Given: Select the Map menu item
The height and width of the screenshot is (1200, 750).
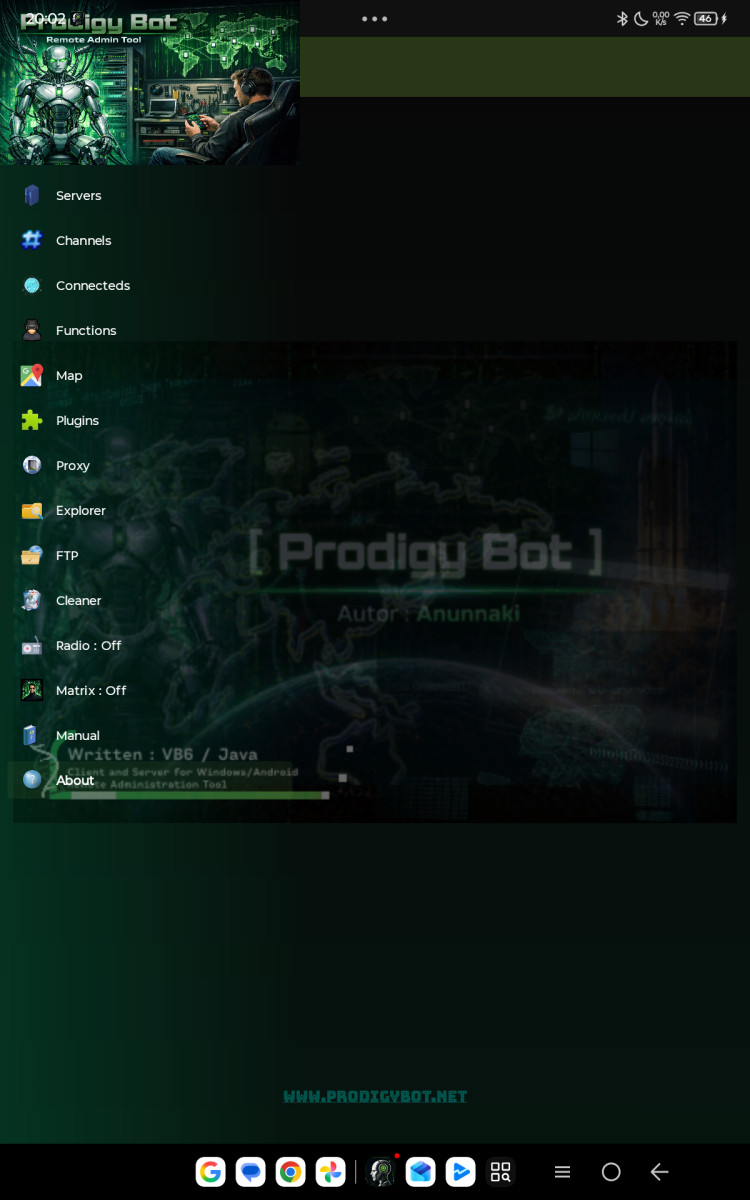Looking at the screenshot, I should 150,375.
